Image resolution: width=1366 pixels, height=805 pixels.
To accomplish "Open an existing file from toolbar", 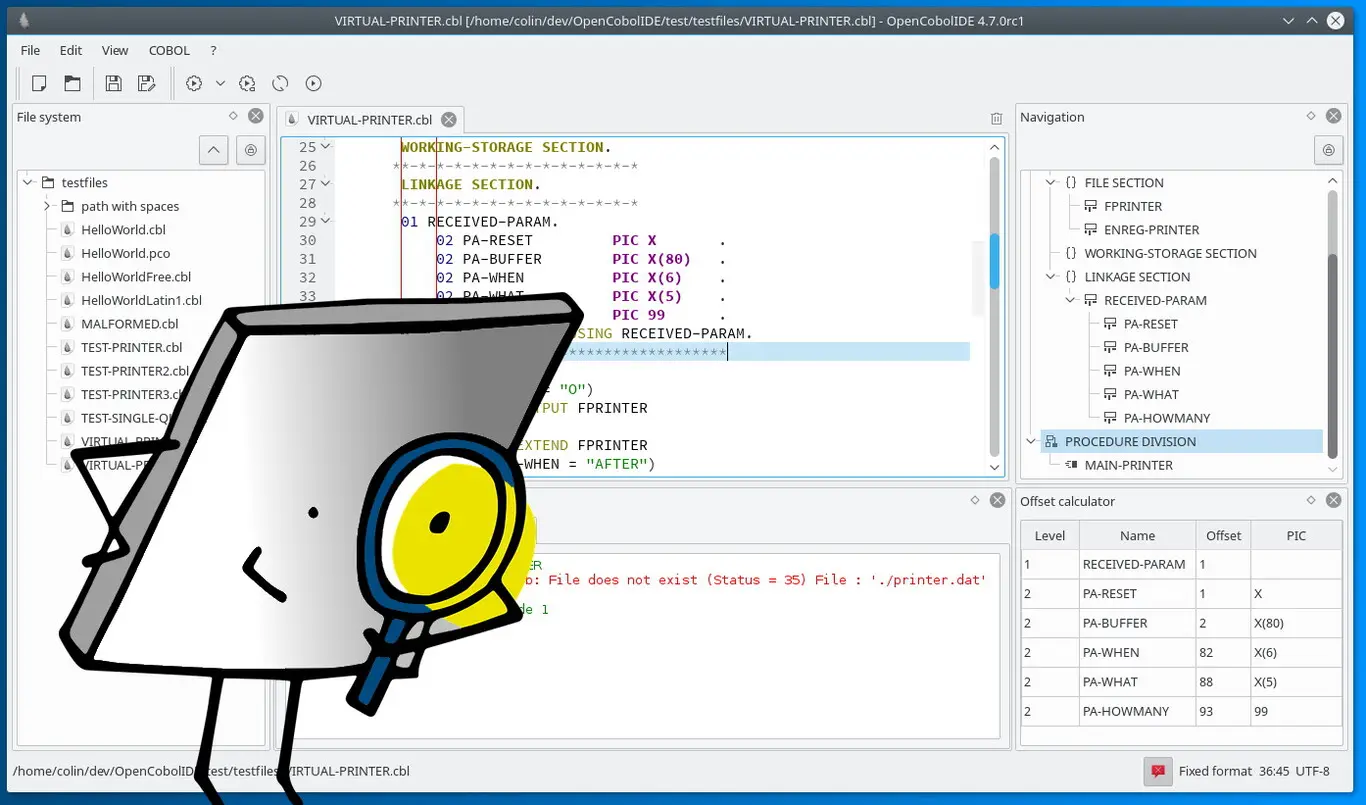I will 71,83.
